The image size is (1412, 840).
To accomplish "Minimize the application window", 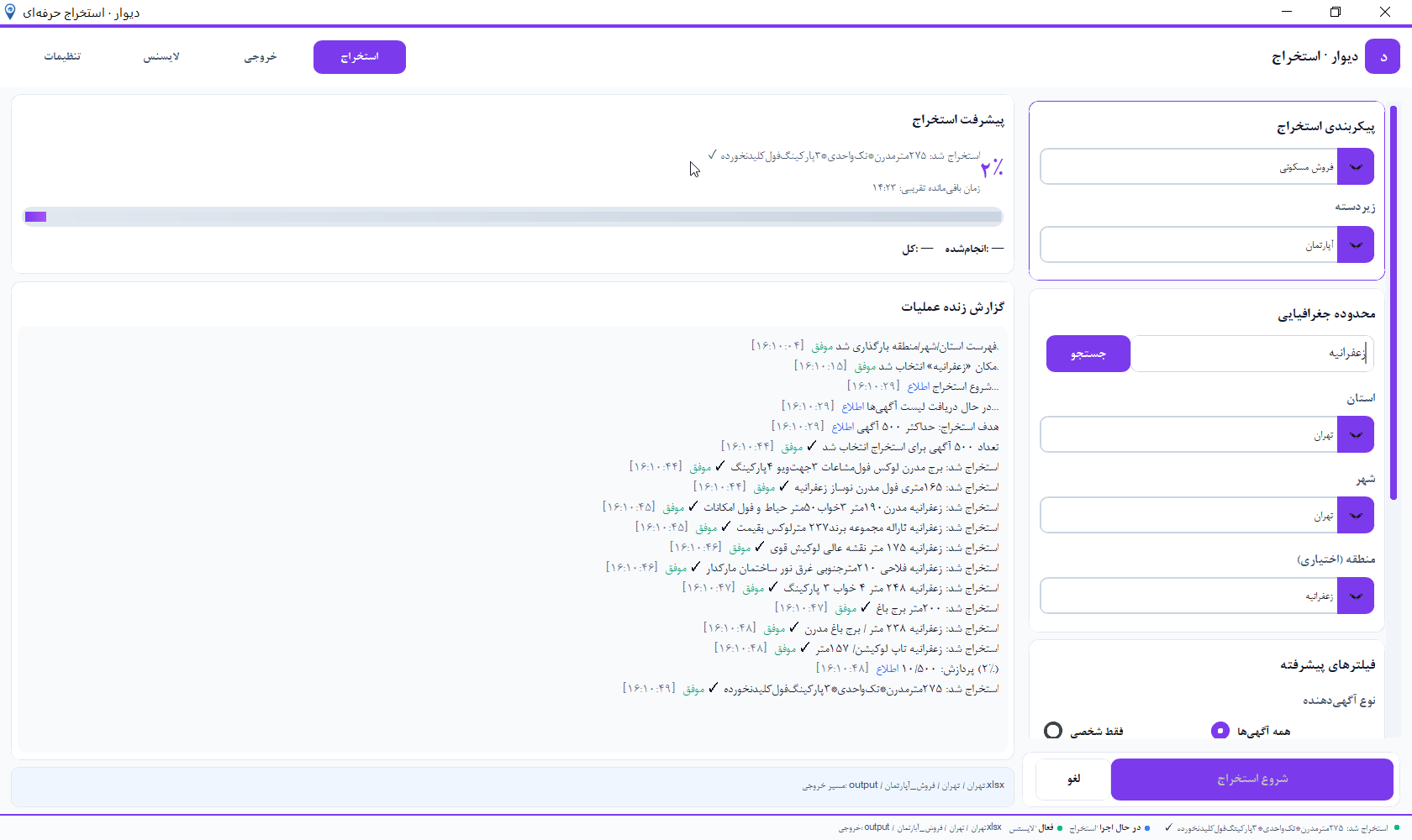I will pos(1286,12).
